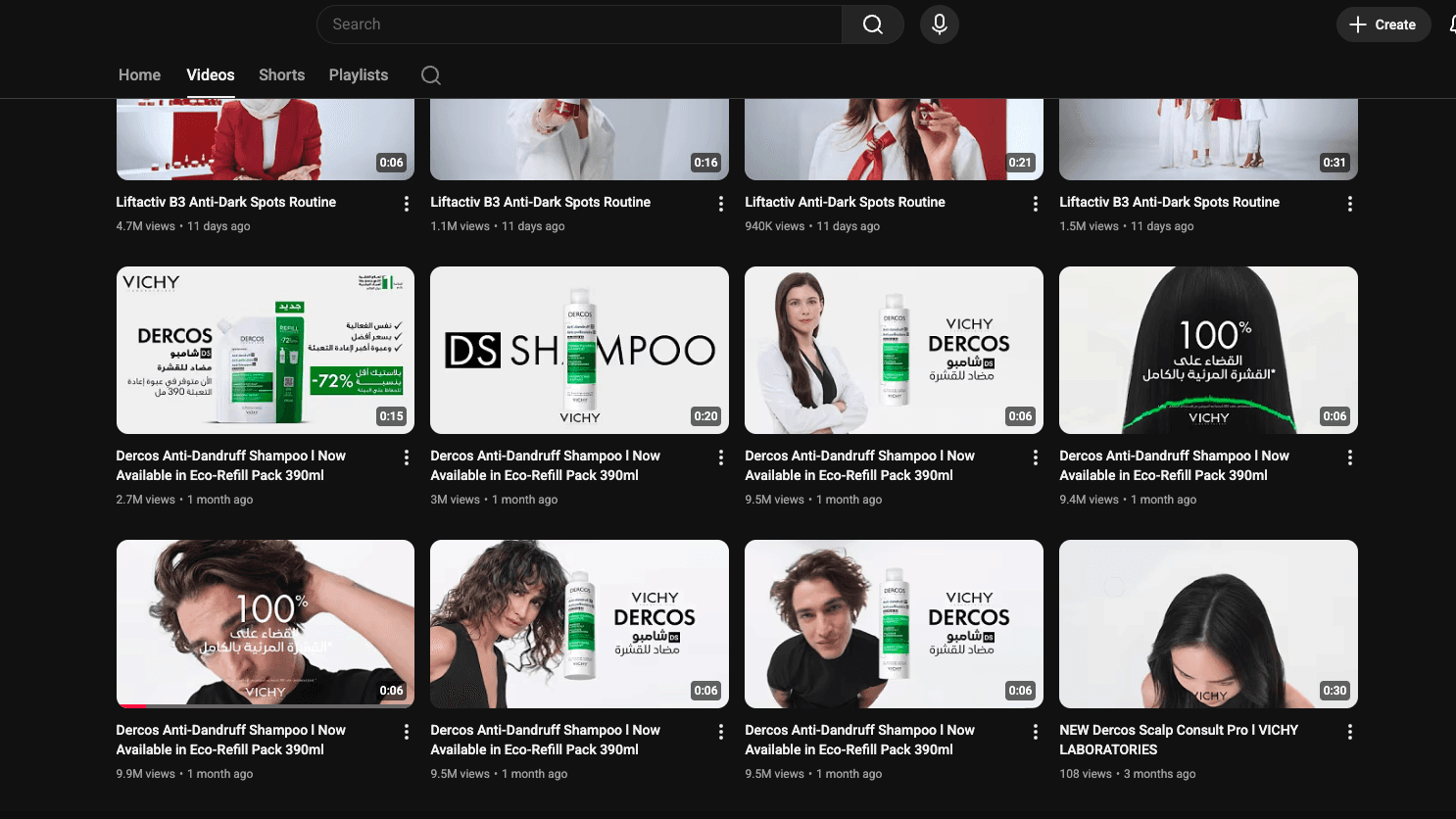Screen dimensions: 1456x819
Task: Play the DS SHAMPOO thumbnail video
Action: pos(580,350)
